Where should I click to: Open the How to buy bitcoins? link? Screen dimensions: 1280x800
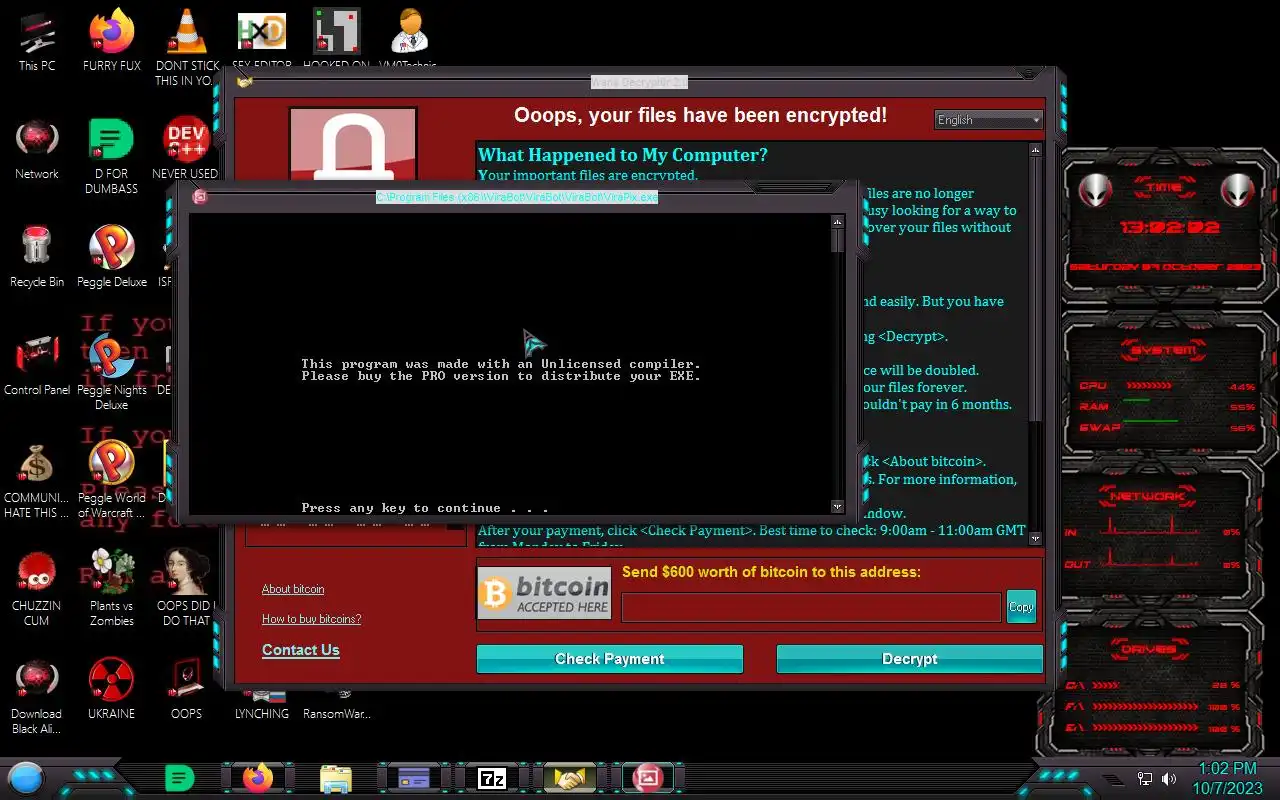(311, 619)
